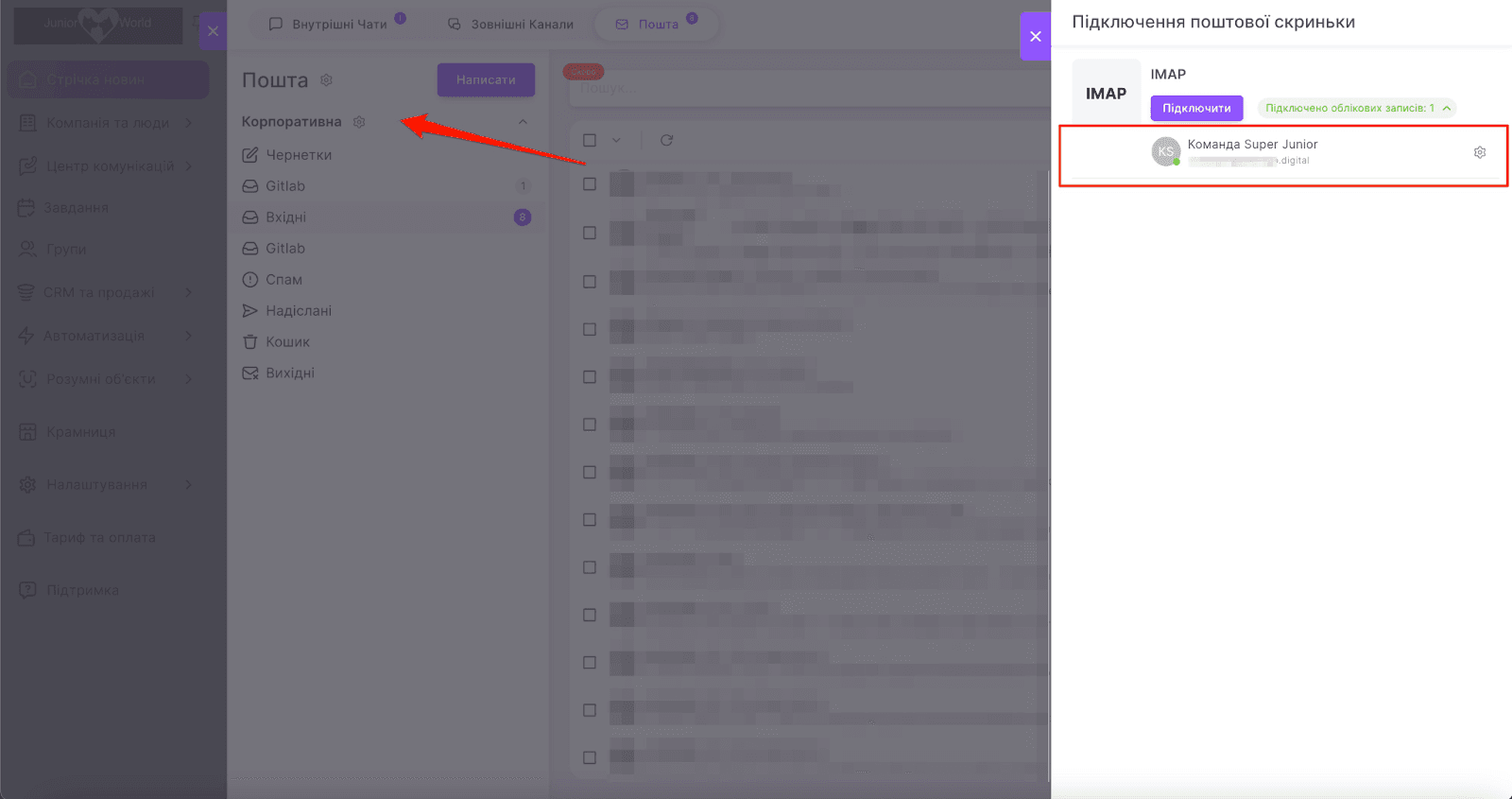
Task: Click the mail search field
Action: (x=808, y=88)
